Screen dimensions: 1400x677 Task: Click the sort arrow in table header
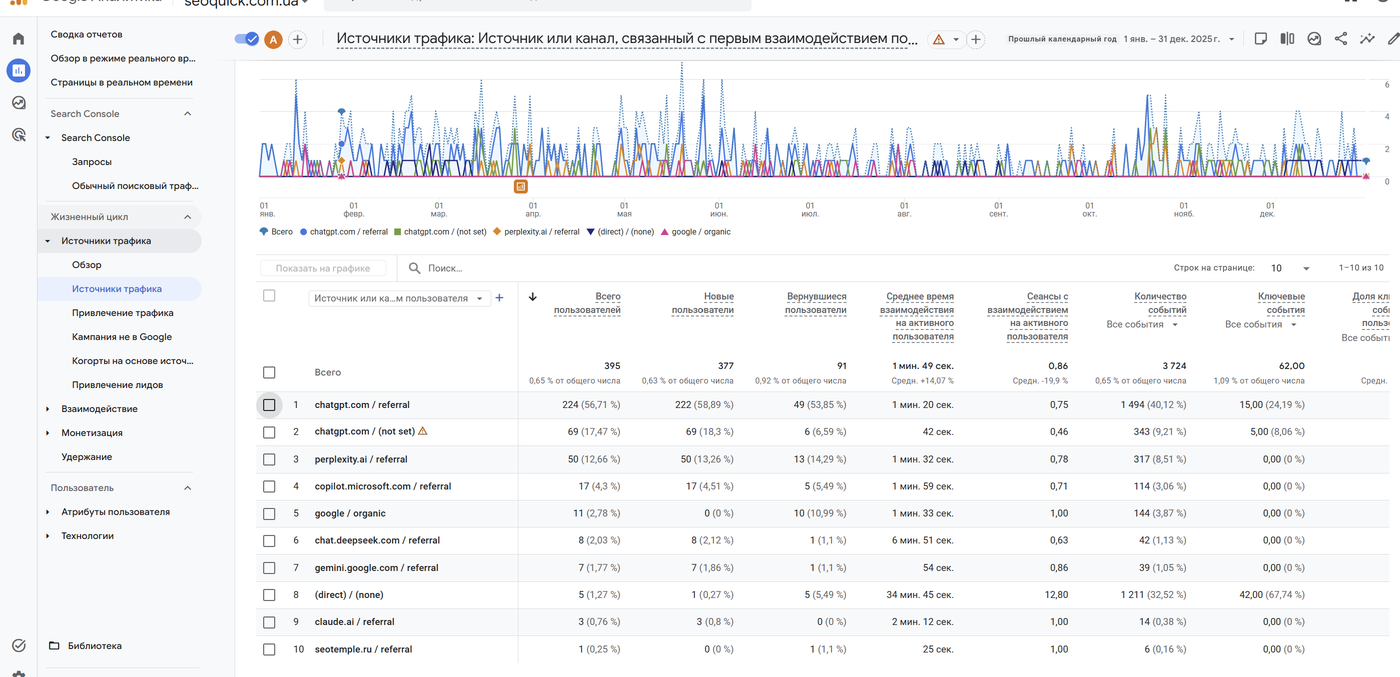tap(532, 297)
